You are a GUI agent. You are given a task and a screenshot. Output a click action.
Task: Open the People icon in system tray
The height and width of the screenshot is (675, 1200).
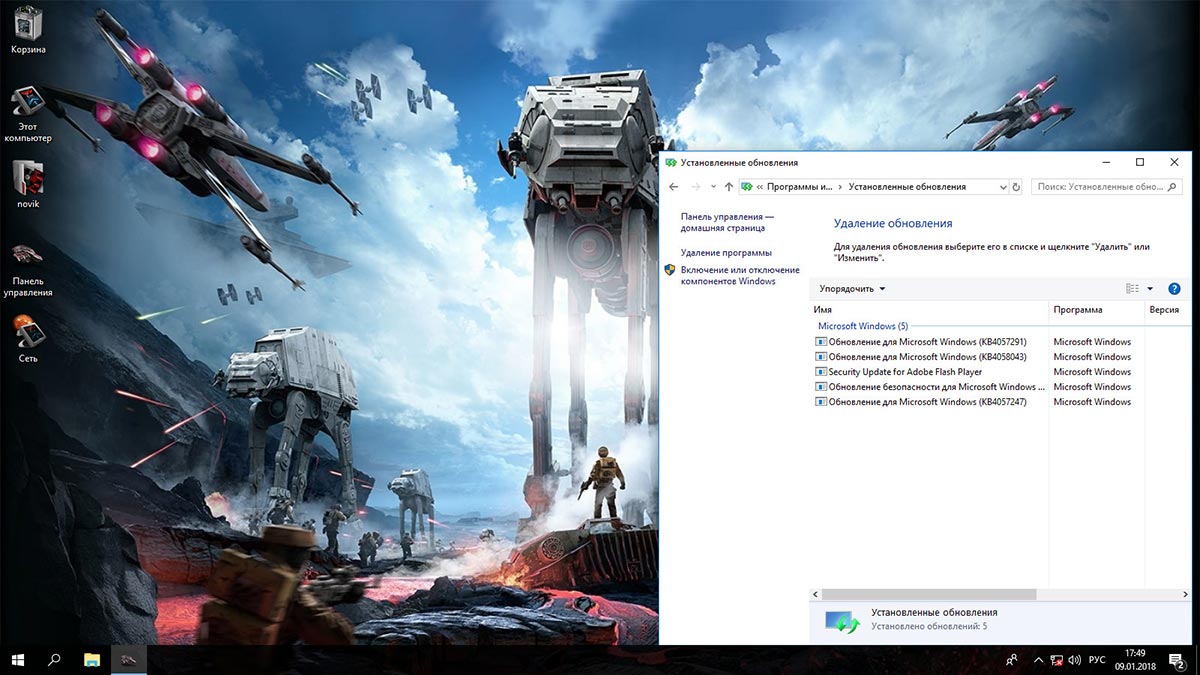[1012, 660]
